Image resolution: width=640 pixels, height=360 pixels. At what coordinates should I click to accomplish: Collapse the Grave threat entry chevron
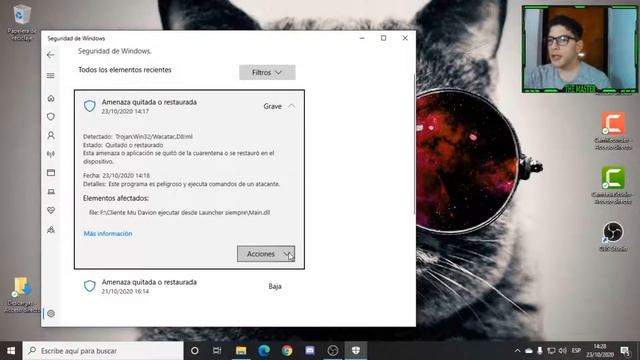(291, 106)
